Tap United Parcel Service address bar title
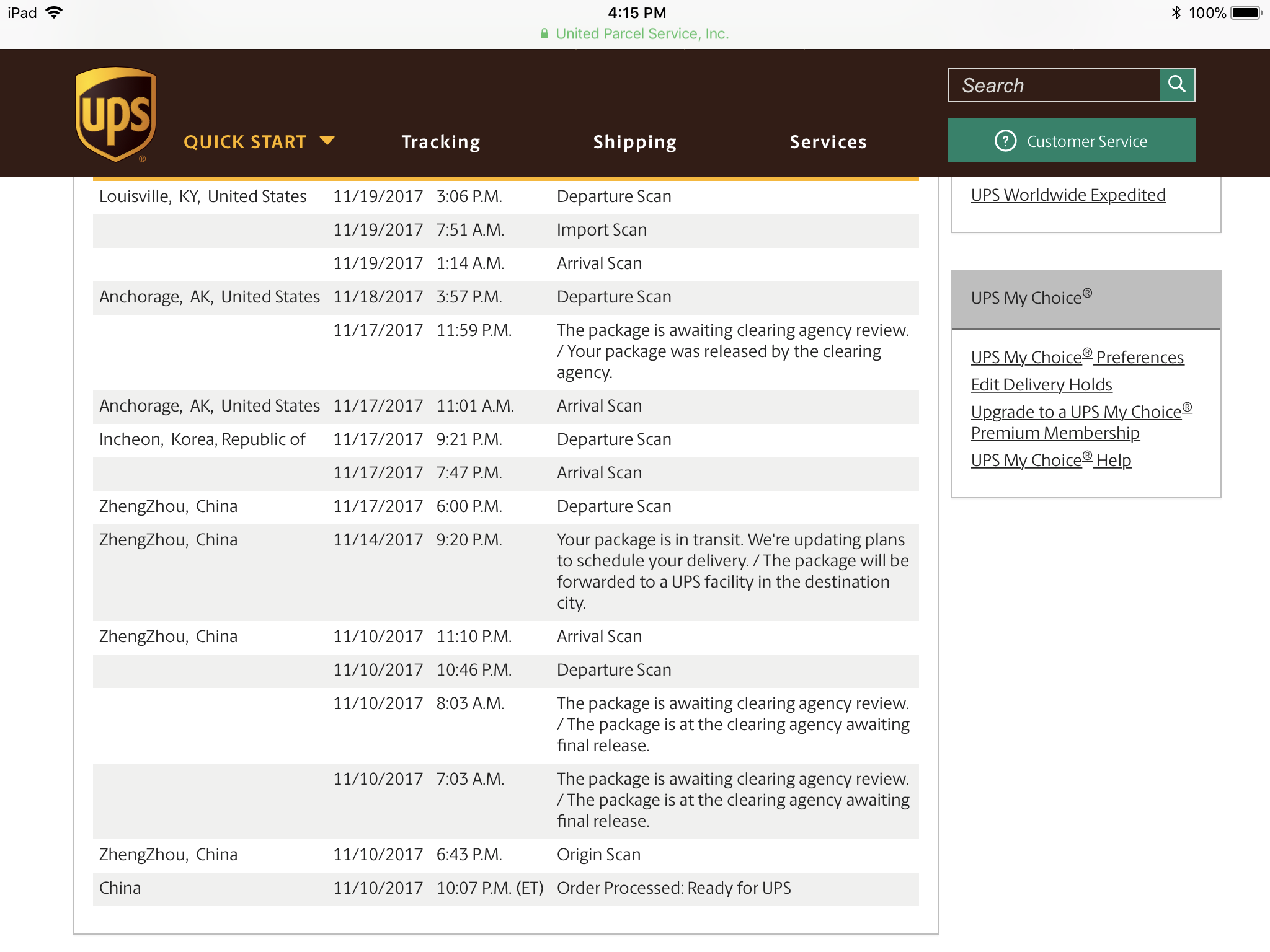Screen dimensions: 1270x952 click(x=642, y=34)
